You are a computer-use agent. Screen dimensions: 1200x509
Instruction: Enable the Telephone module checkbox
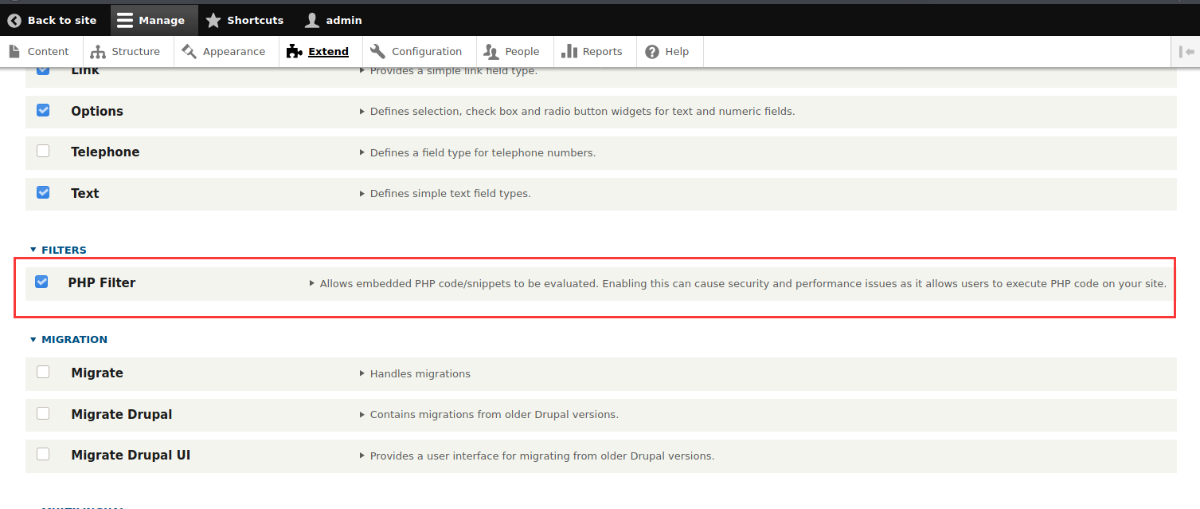[43, 151]
